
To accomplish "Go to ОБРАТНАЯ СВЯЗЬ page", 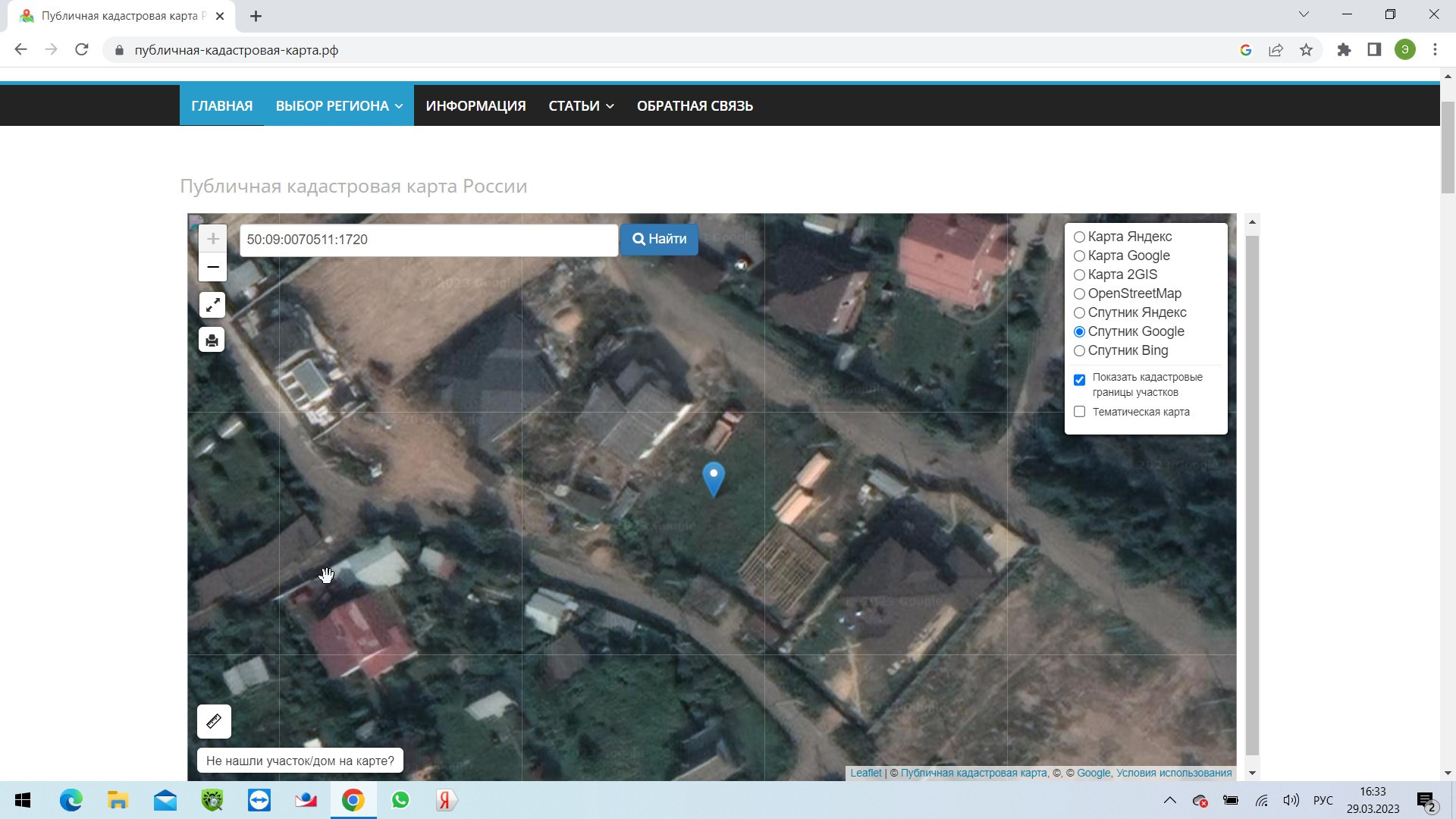I will tap(695, 106).
